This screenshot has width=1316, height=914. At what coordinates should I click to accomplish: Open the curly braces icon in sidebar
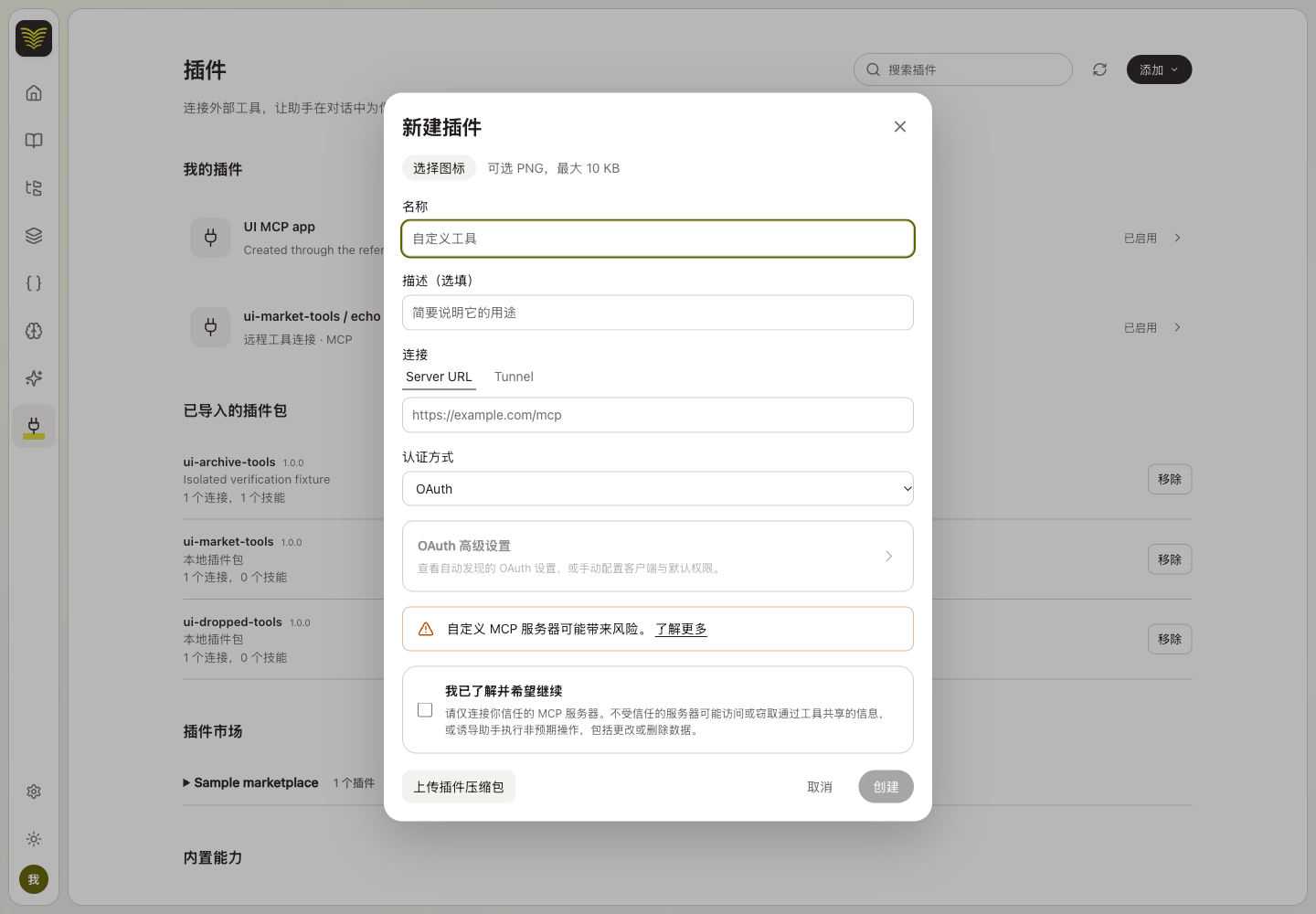tap(34, 283)
